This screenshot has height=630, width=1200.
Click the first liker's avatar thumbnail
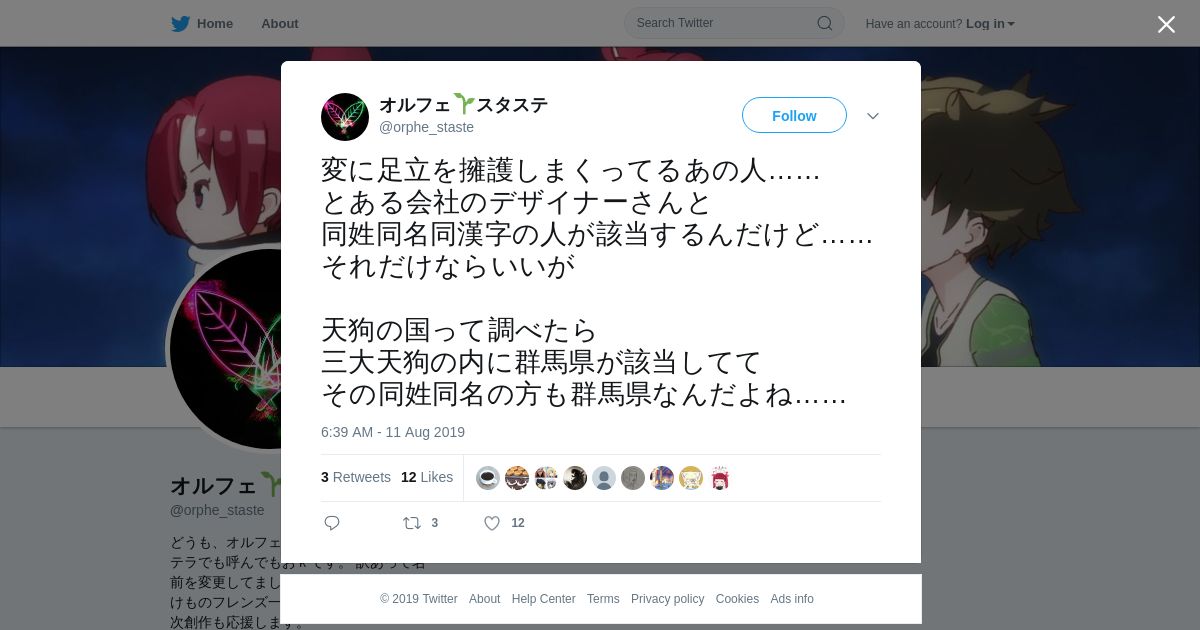point(488,478)
